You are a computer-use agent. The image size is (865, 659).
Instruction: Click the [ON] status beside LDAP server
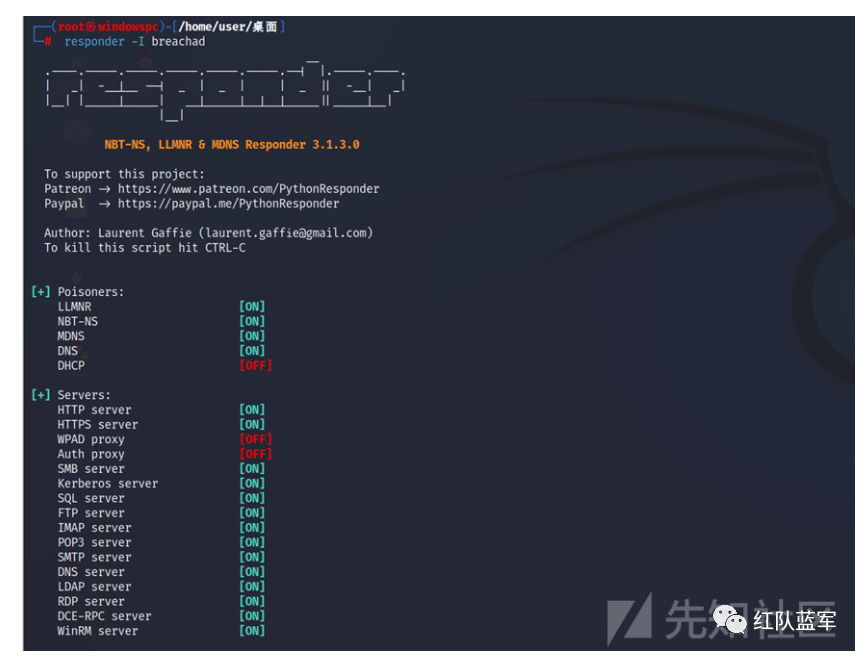[252, 587]
